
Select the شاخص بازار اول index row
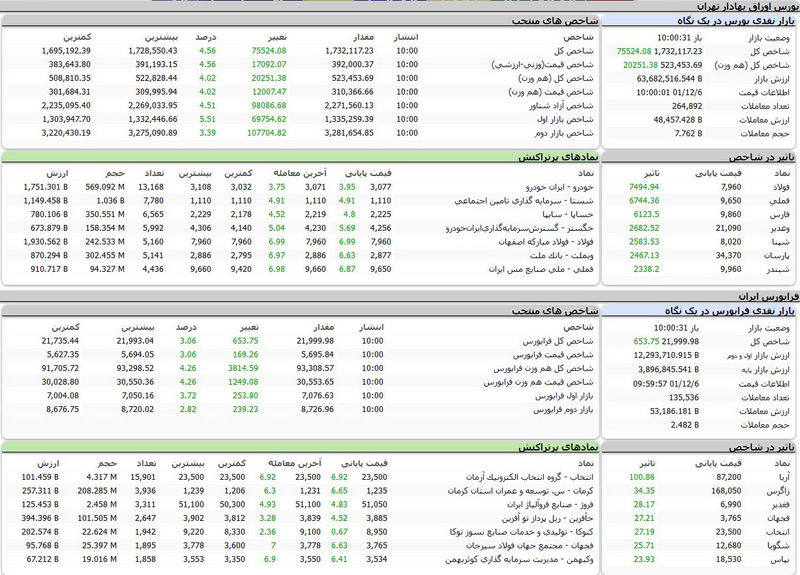299,119
